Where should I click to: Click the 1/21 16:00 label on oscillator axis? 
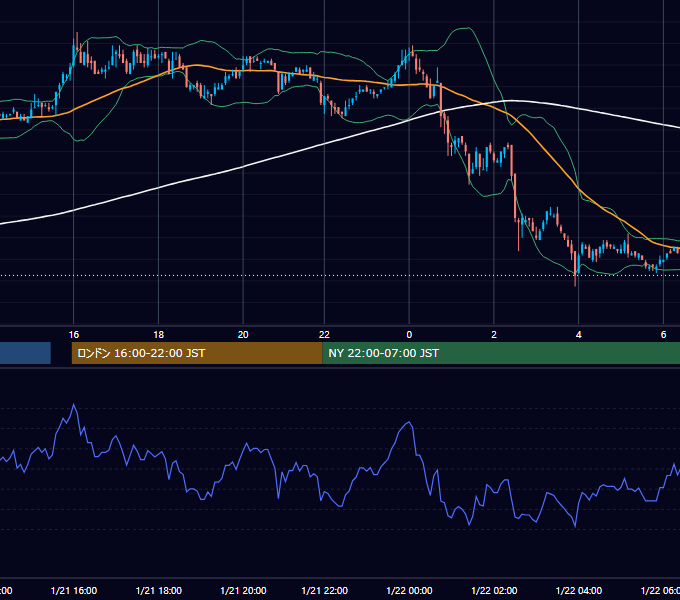(x=74, y=590)
